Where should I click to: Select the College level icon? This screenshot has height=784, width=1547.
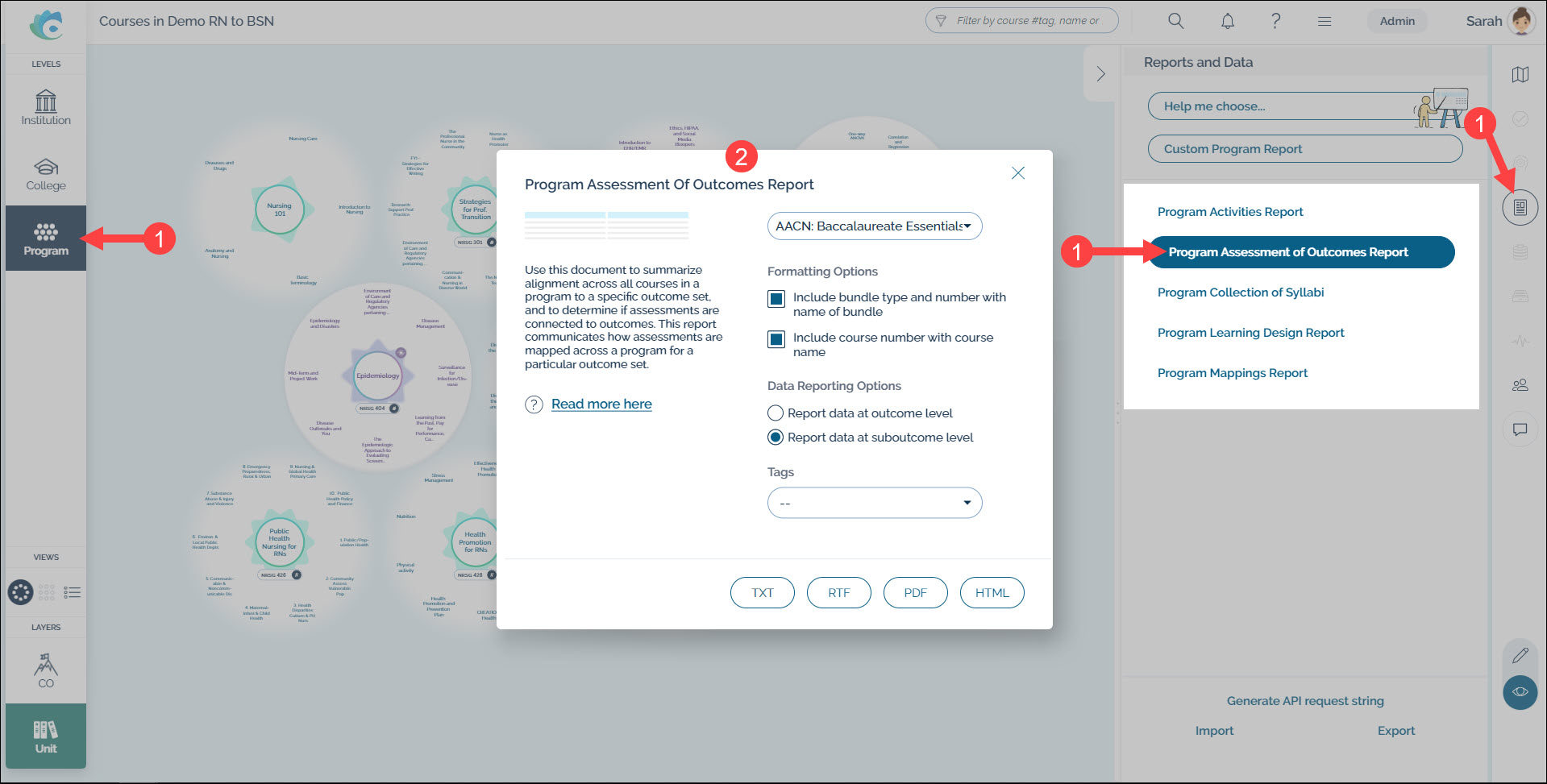[46, 173]
